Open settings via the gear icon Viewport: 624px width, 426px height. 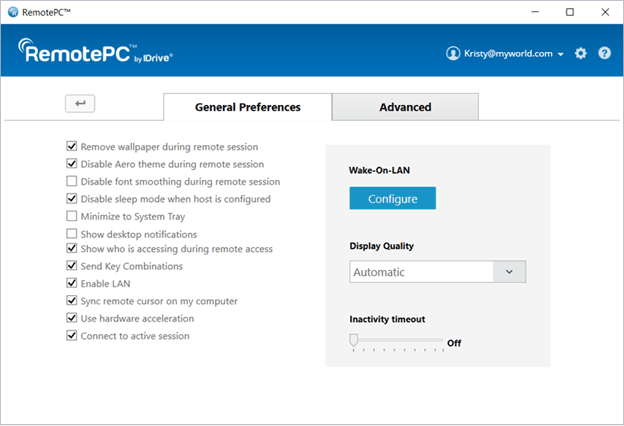click(x=581, y=53)
